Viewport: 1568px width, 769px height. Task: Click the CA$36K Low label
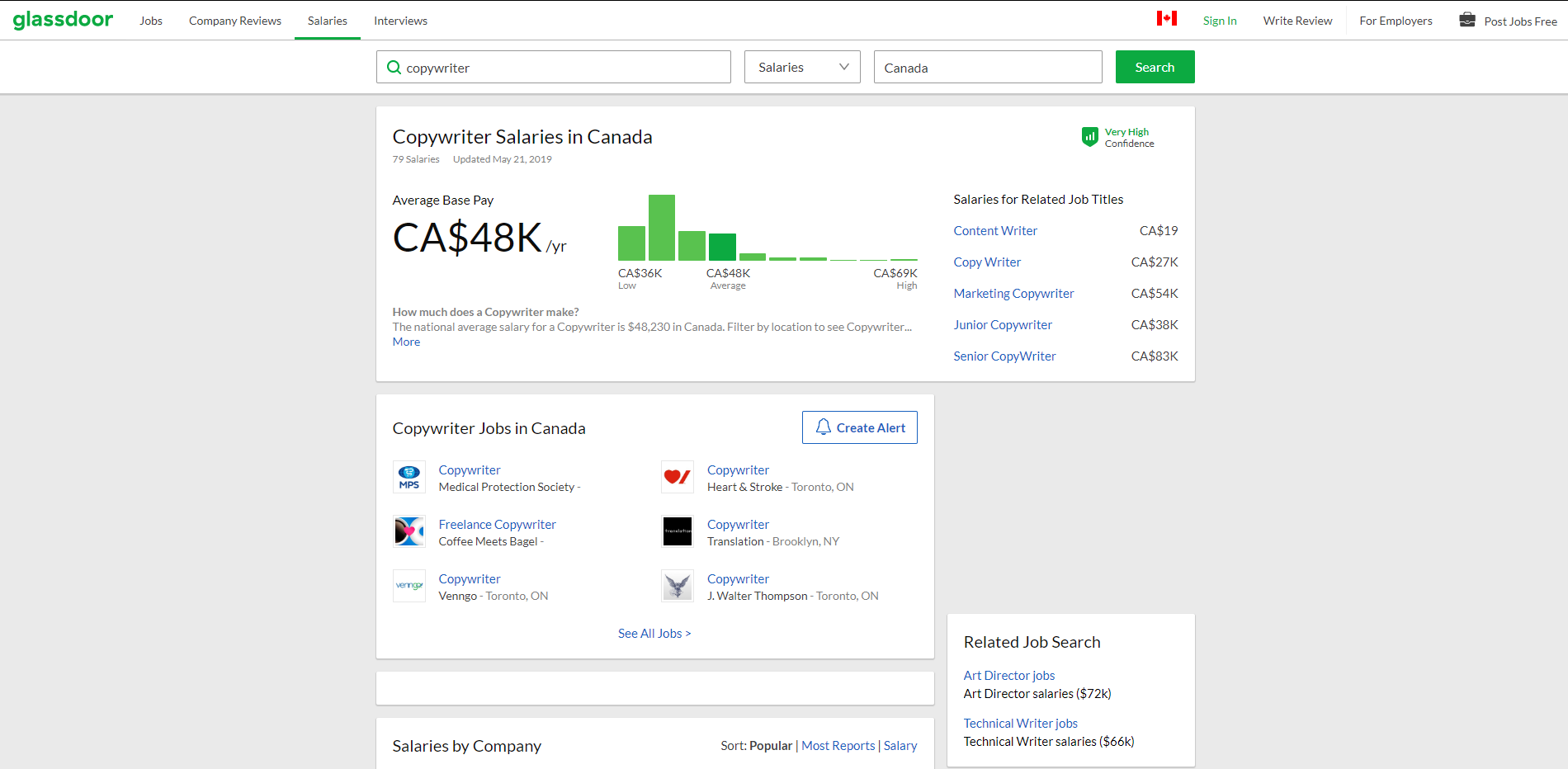640,278
